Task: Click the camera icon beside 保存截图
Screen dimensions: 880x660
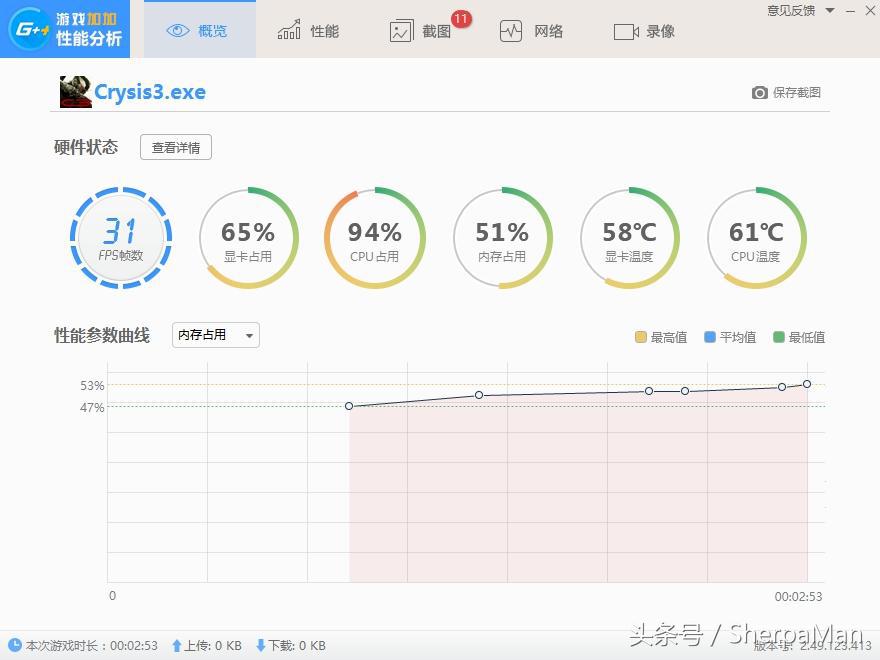Action: (759, 93)
